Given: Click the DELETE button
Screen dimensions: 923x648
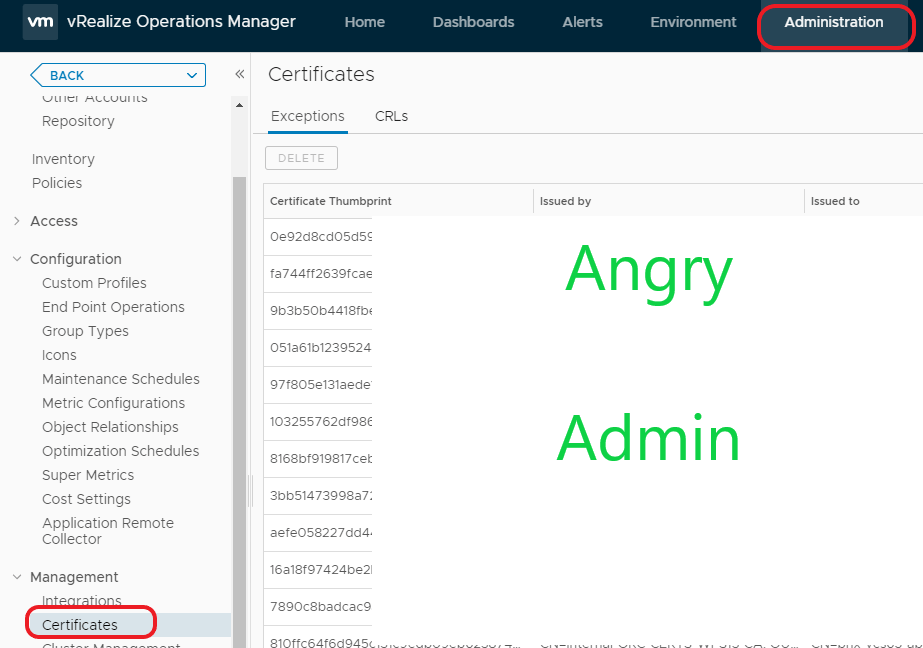Looking at the screenshot, I should [301, 158].
